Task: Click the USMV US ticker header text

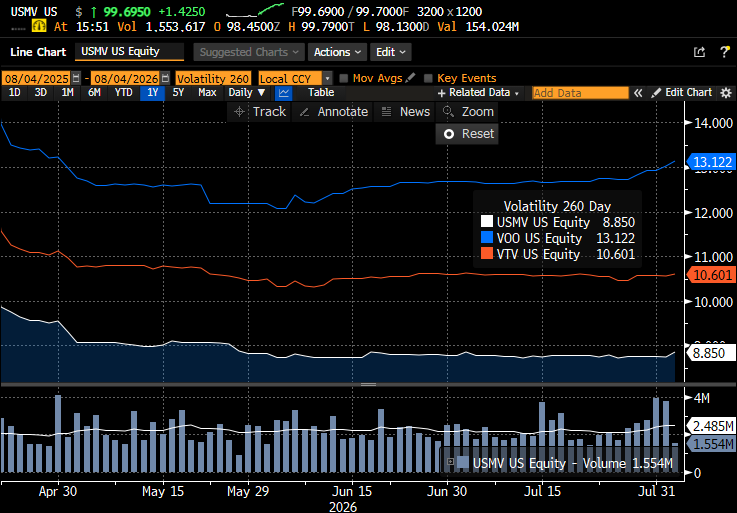Action: pos(34,11)
